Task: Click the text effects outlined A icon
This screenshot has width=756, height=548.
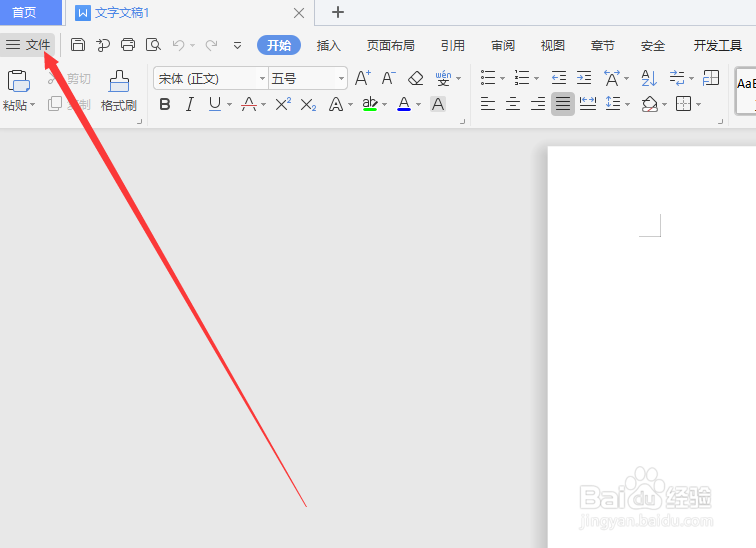Action: click(336, 104)
